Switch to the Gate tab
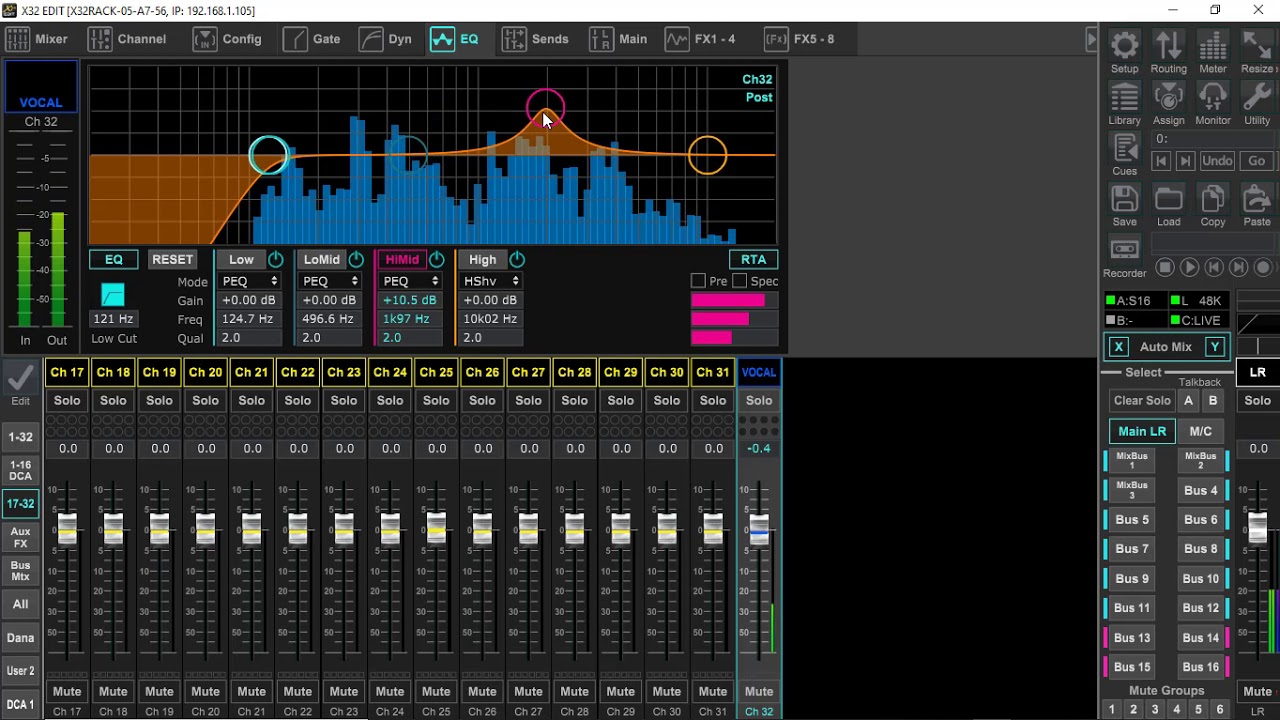This screenshot has height=720, width=1280. pos(312,39)
